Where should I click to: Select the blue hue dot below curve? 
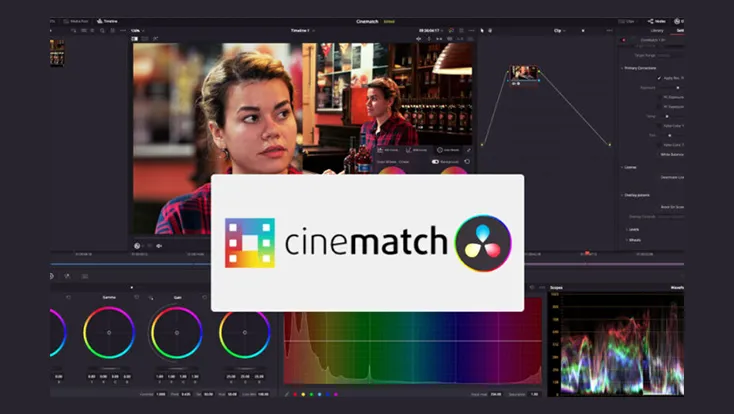(328, 394)
